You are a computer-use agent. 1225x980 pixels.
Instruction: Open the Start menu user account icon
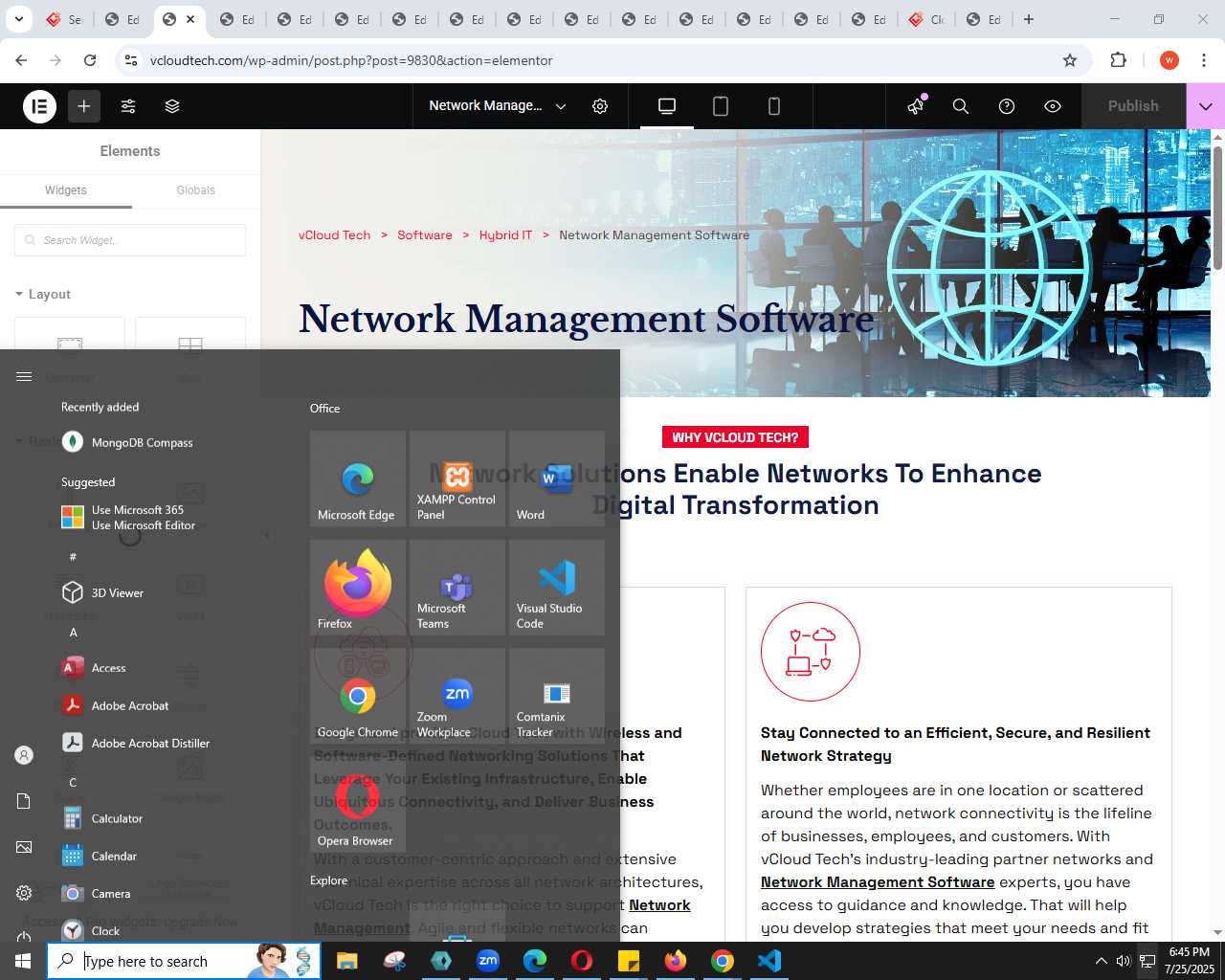(x=24, y=755)
